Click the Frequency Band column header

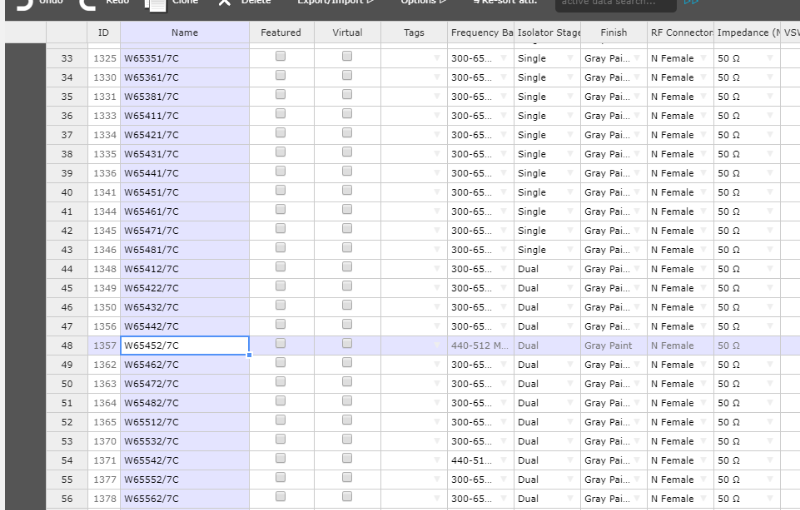pyautogui.click(x=481, y=33)
